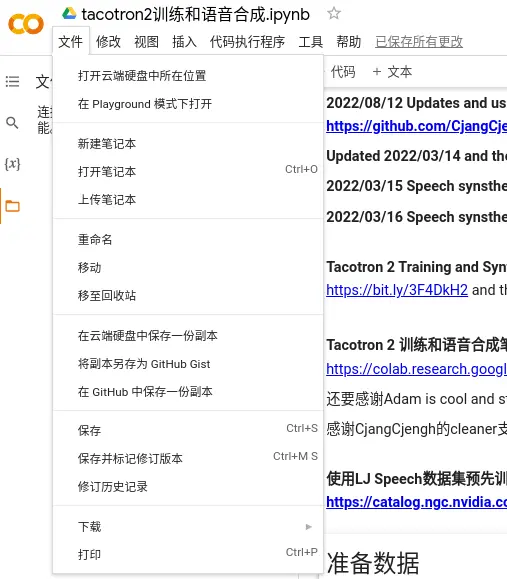Open the 文件 menu
This screenshot has width=507, height=579.
point(71,41)
